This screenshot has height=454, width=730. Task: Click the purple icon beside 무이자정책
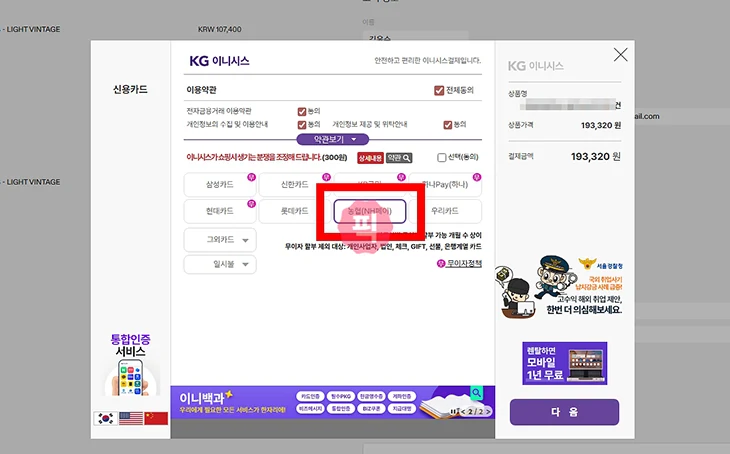tap(441, 264)
